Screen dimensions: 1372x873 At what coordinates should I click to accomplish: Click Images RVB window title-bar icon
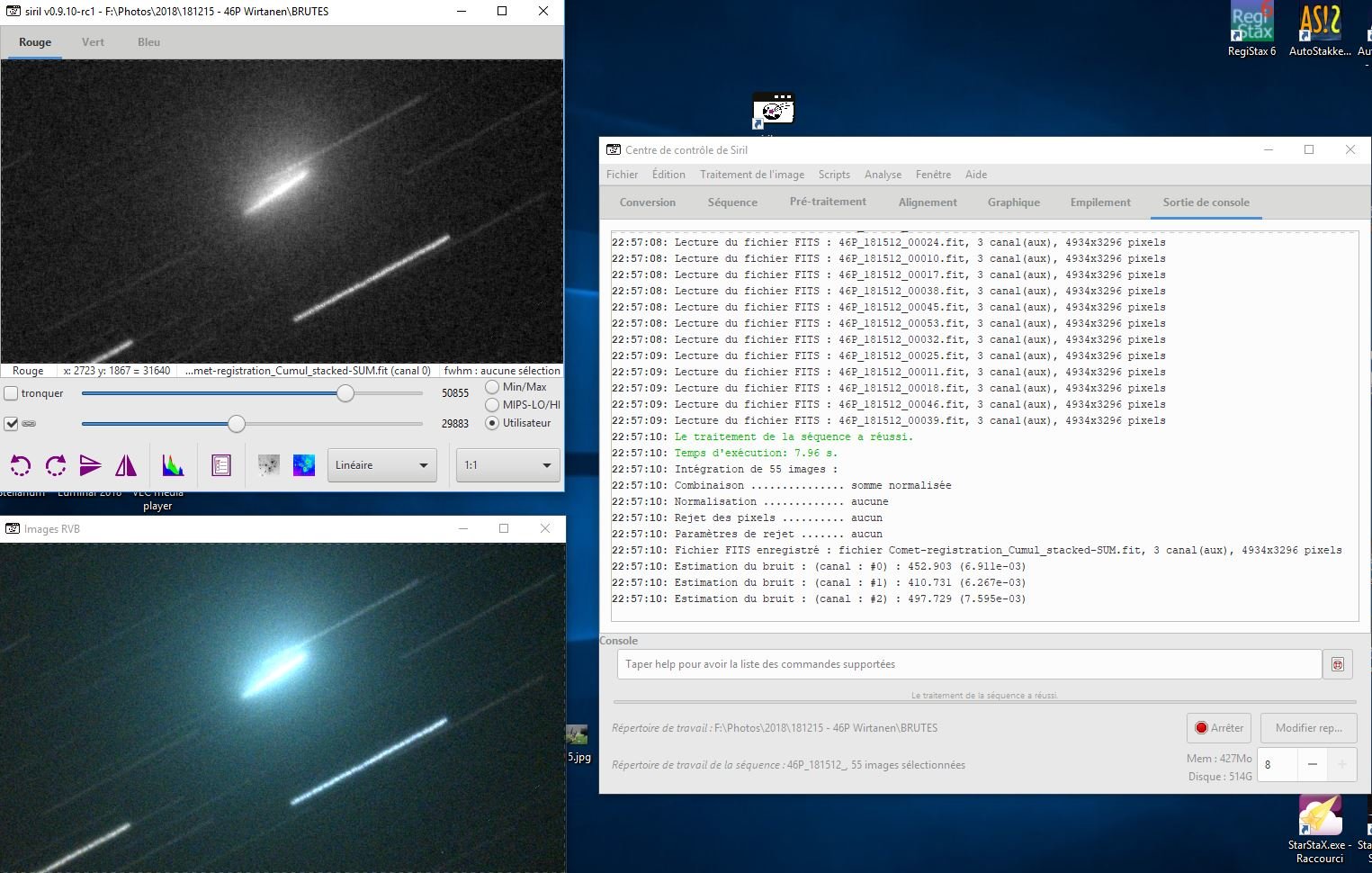(13, 528)
